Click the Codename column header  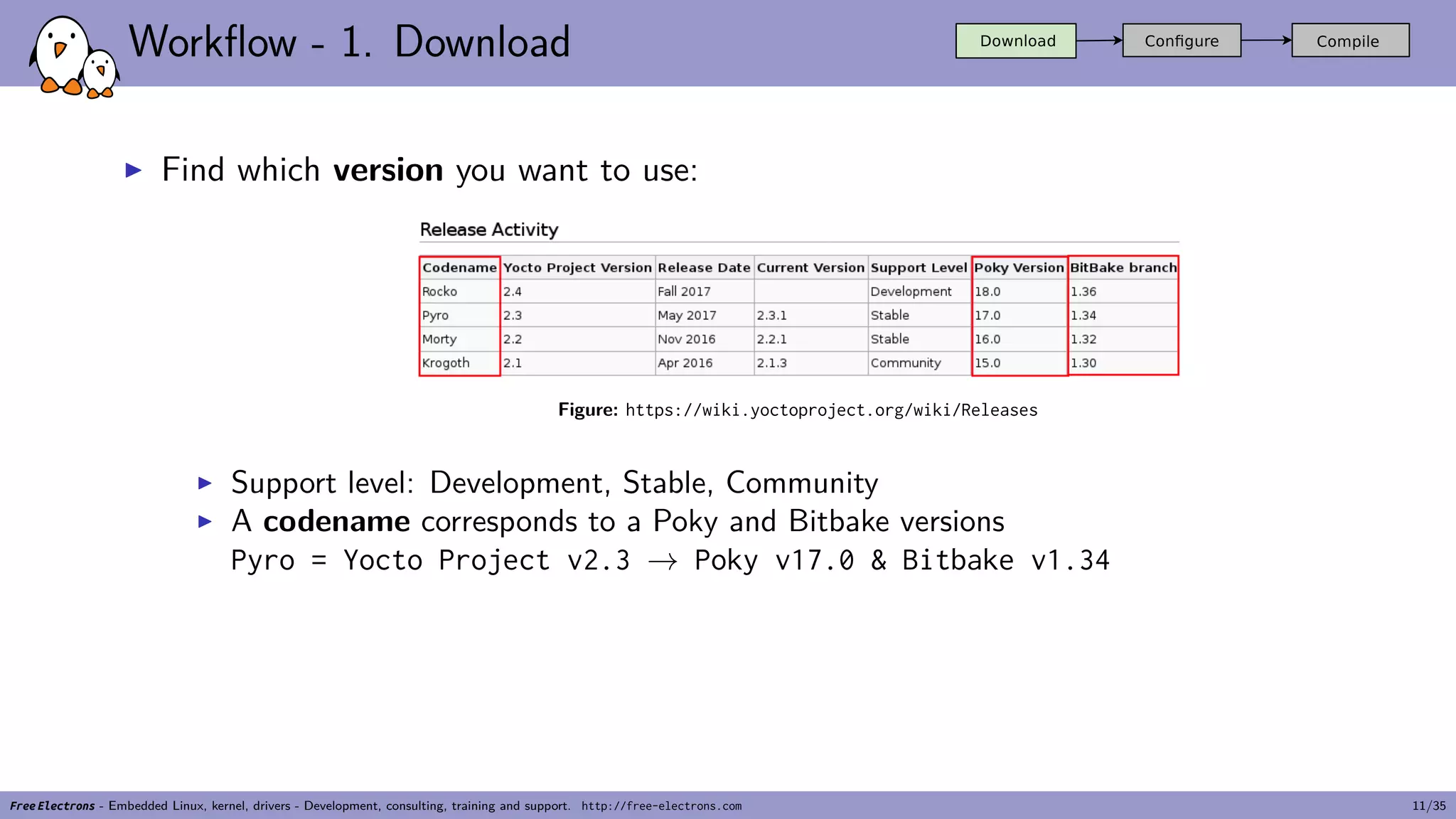point(459,267)
